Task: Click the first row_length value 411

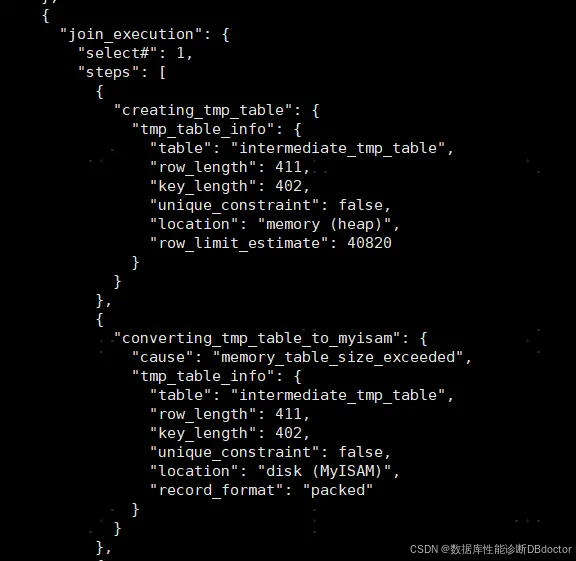Action: (288, 168)
